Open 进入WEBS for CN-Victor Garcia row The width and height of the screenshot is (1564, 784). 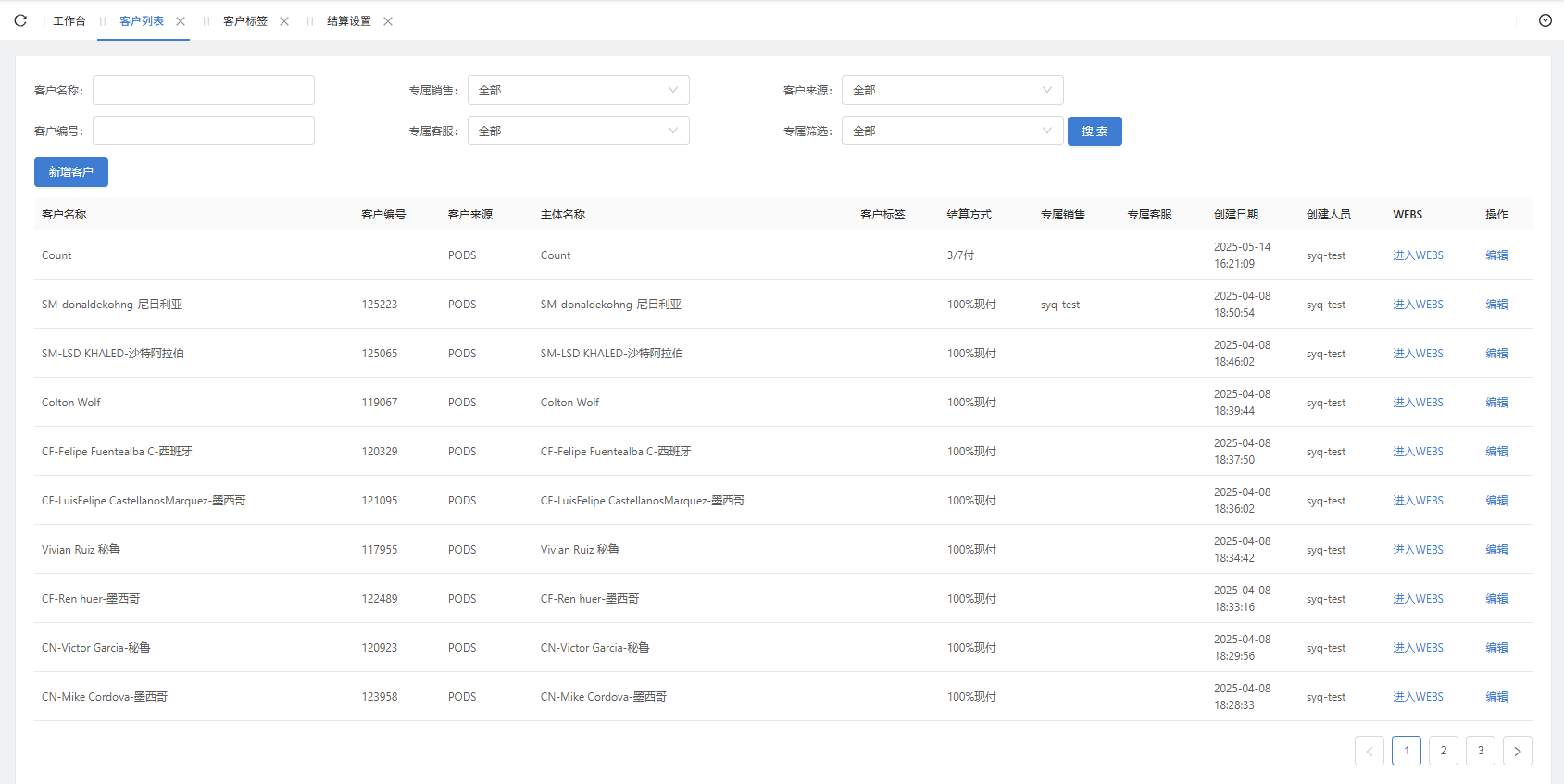[1418, 648]
